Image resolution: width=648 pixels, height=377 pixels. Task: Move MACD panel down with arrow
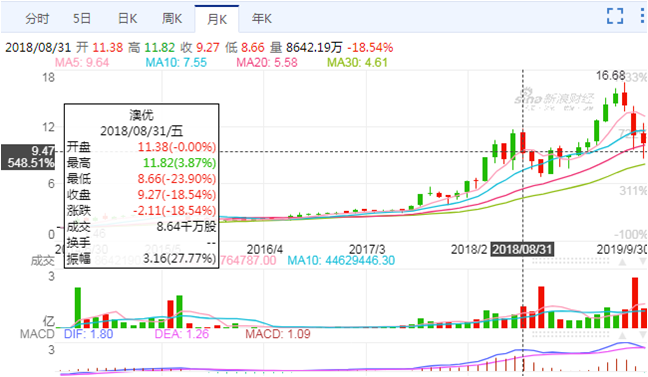coord(642,334)
